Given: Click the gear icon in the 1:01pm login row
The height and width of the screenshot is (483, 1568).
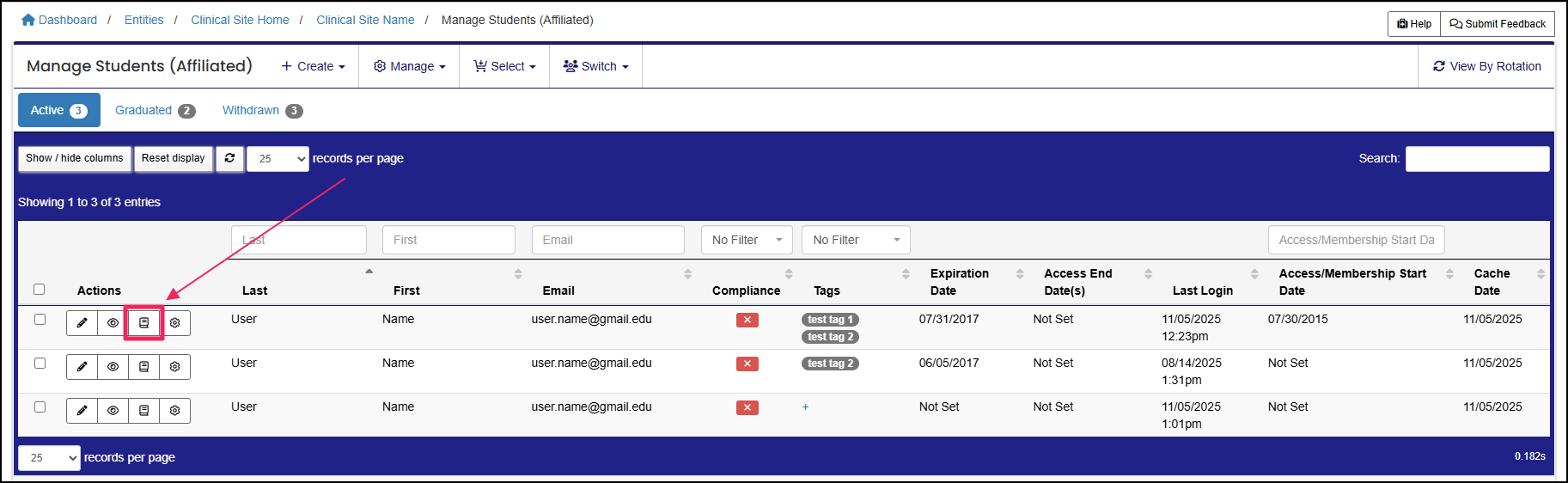Looking at the screenshot, I should tap(175, 411).
